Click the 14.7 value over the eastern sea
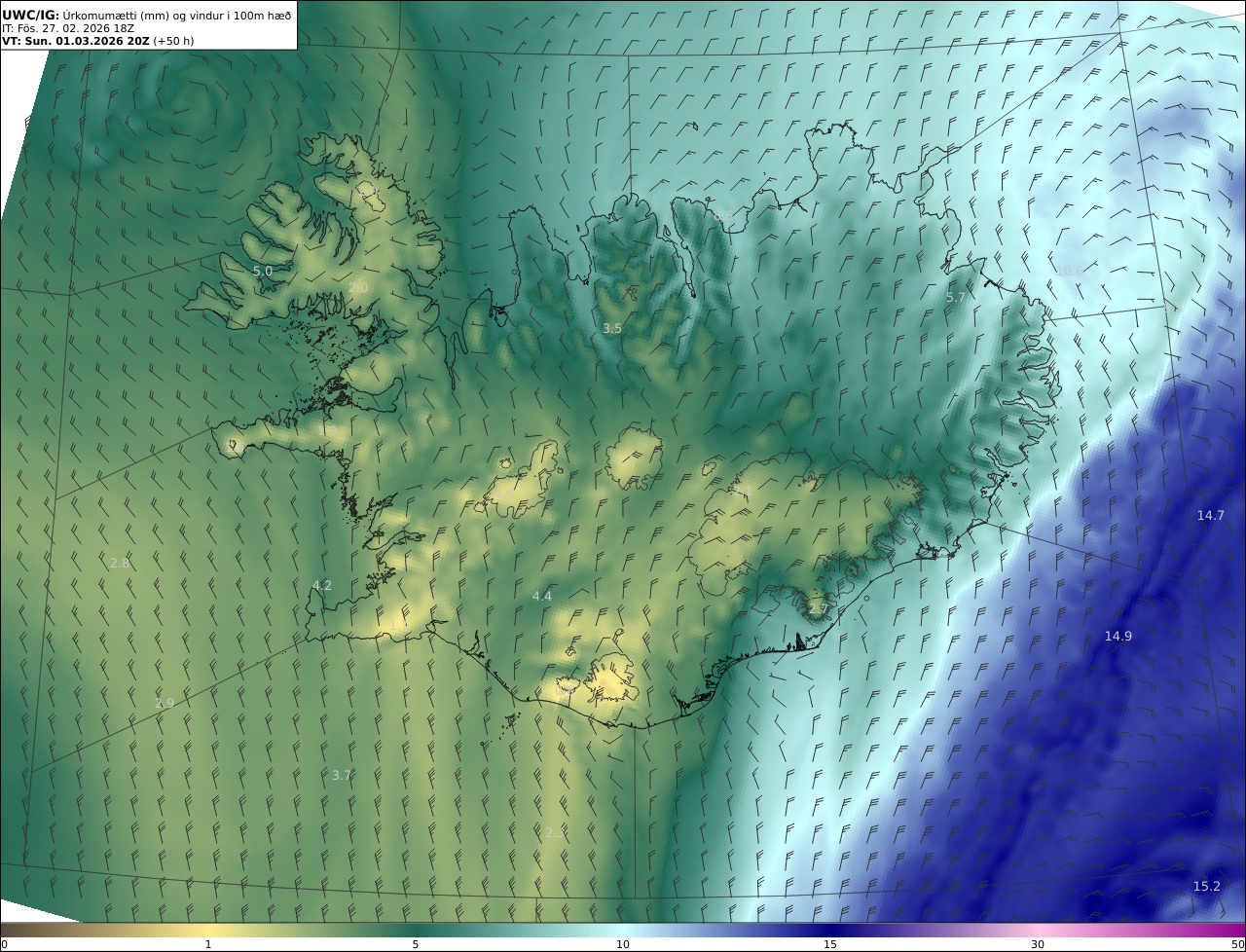Viewport: 1246px width, 952px height. coord(1211,515)
